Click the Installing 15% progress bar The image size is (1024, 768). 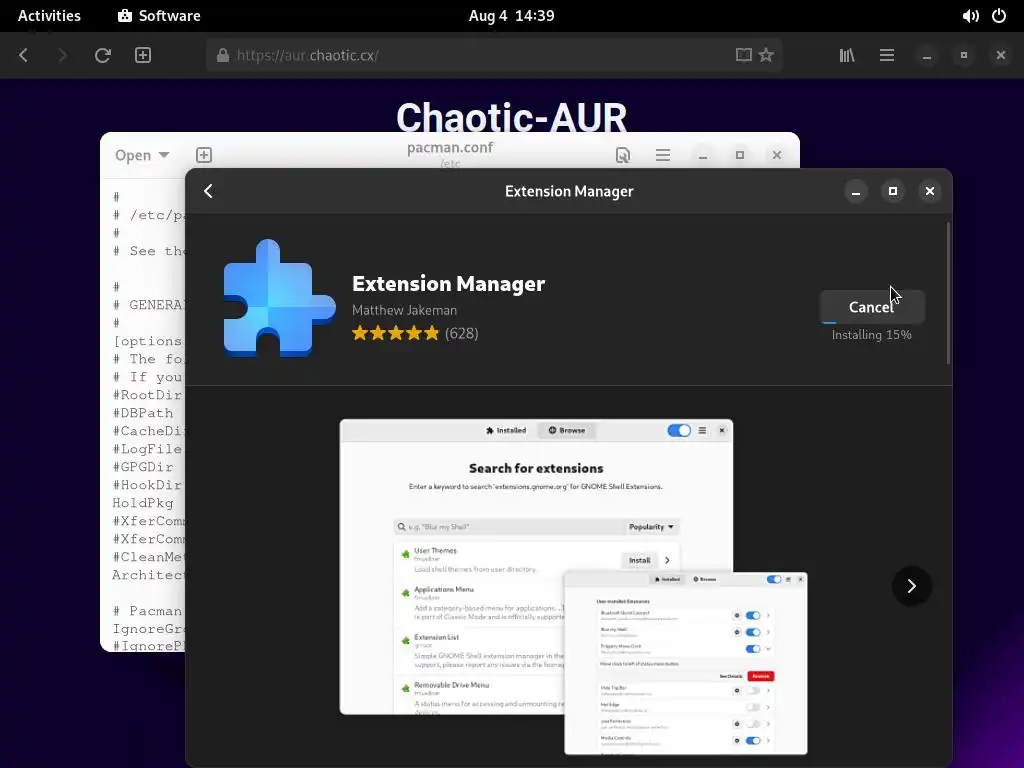pyautogui.click(x=872, y=322)
